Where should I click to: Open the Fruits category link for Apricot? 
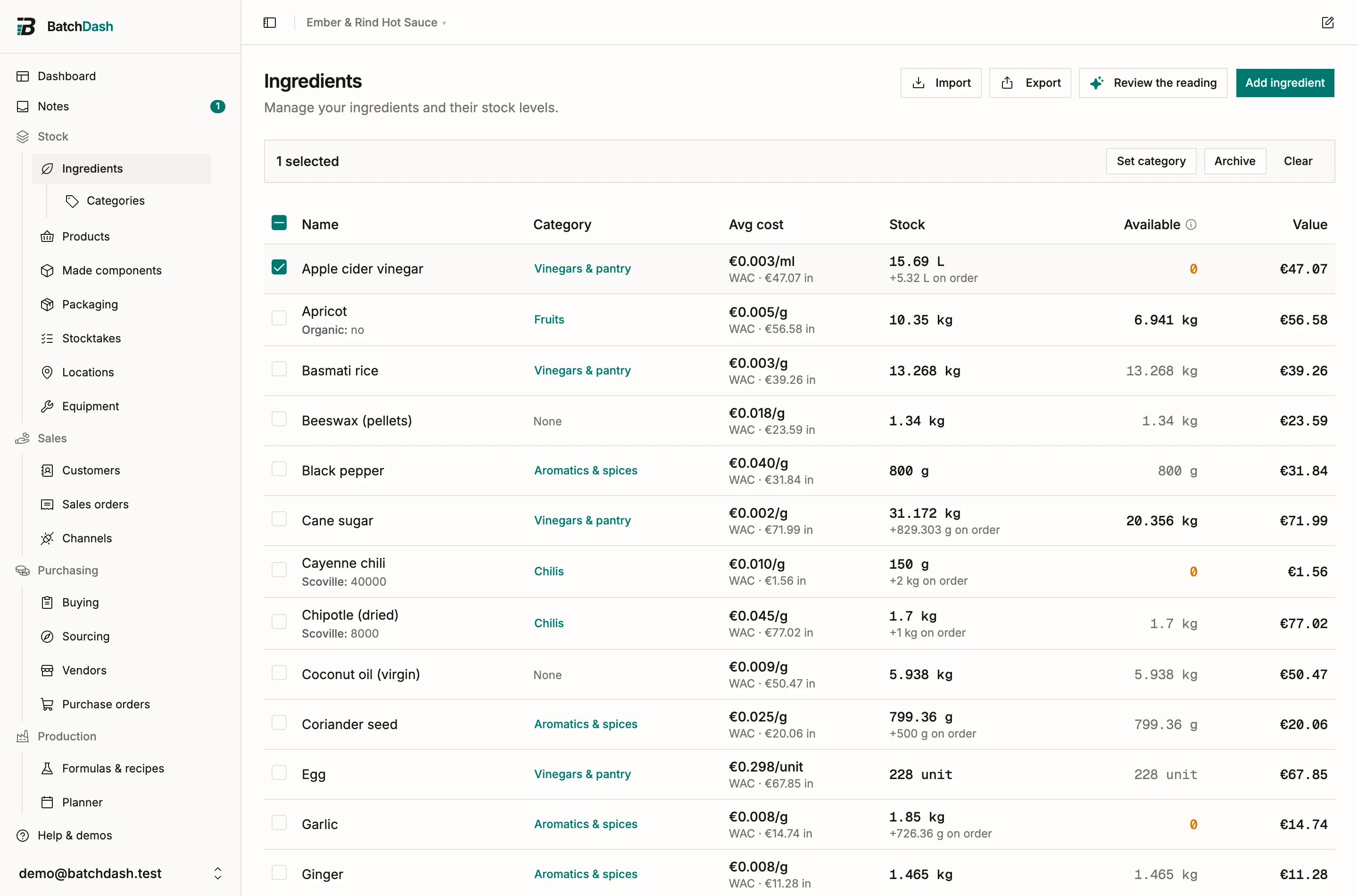point(549,319)
